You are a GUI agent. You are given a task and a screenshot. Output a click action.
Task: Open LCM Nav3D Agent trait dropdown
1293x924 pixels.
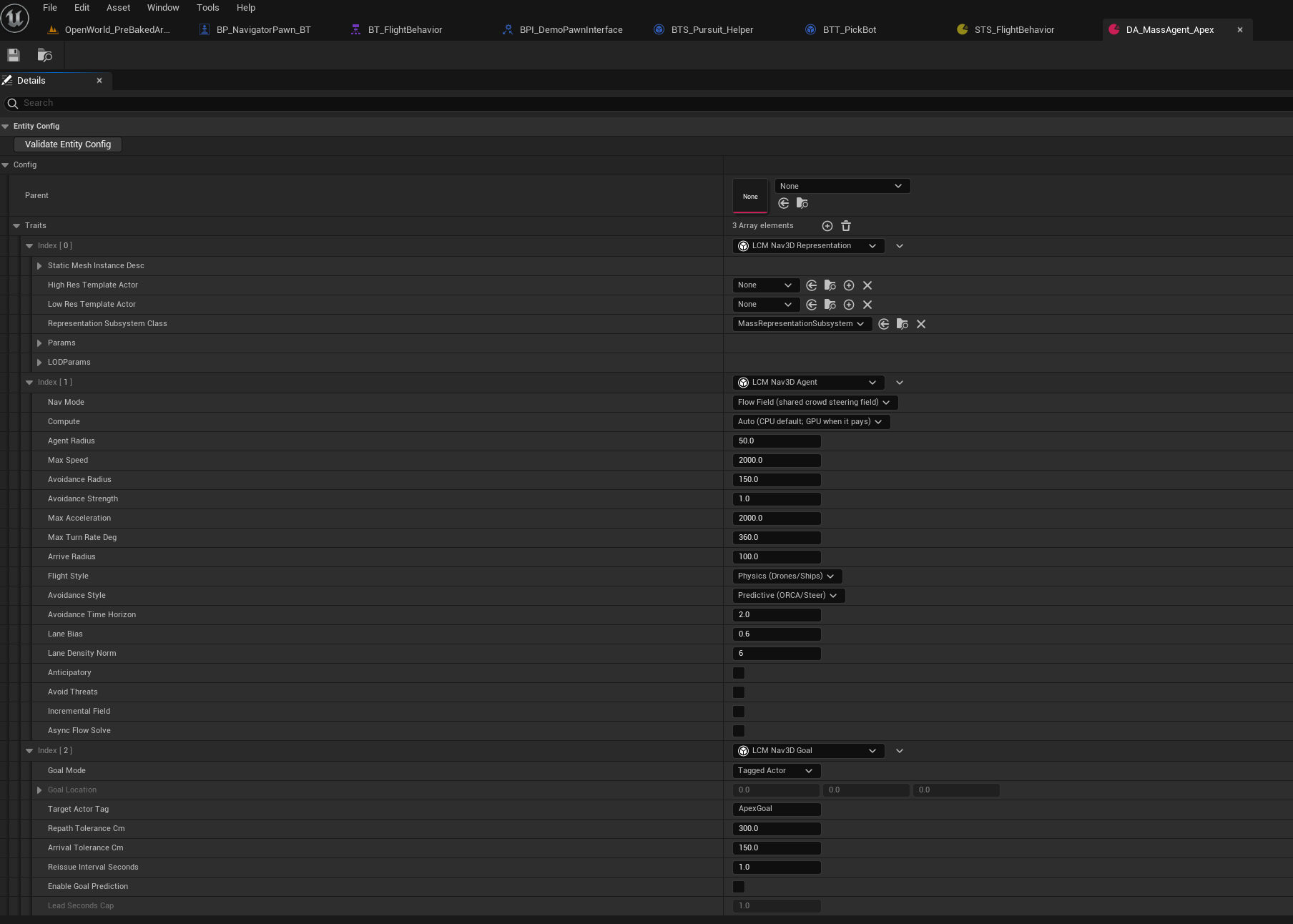coord(808,383)
